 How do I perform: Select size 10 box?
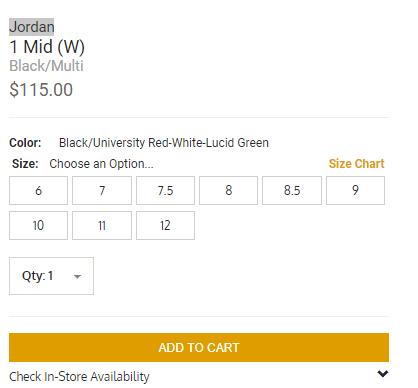coord(38,225)
